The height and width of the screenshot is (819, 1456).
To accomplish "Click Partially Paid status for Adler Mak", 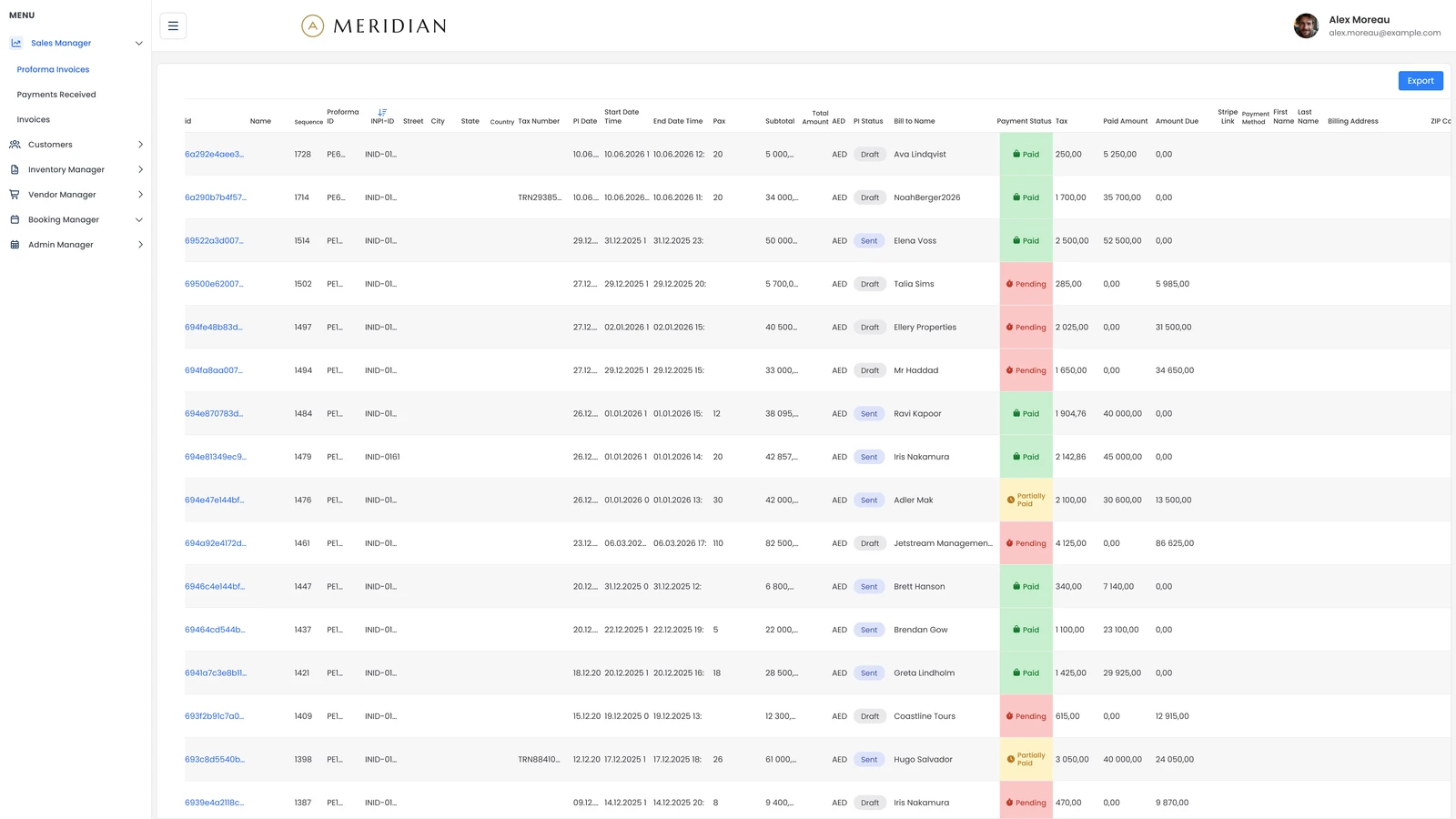I will coord(1026,500).
